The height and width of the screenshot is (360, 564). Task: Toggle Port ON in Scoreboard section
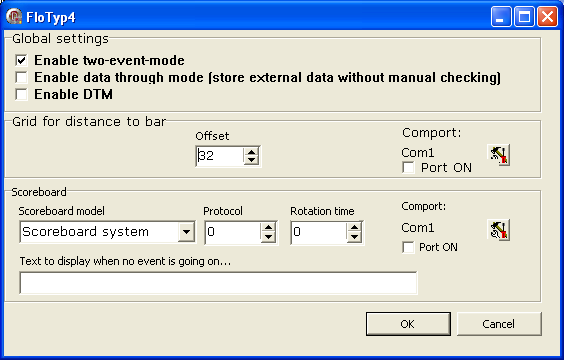408,247
